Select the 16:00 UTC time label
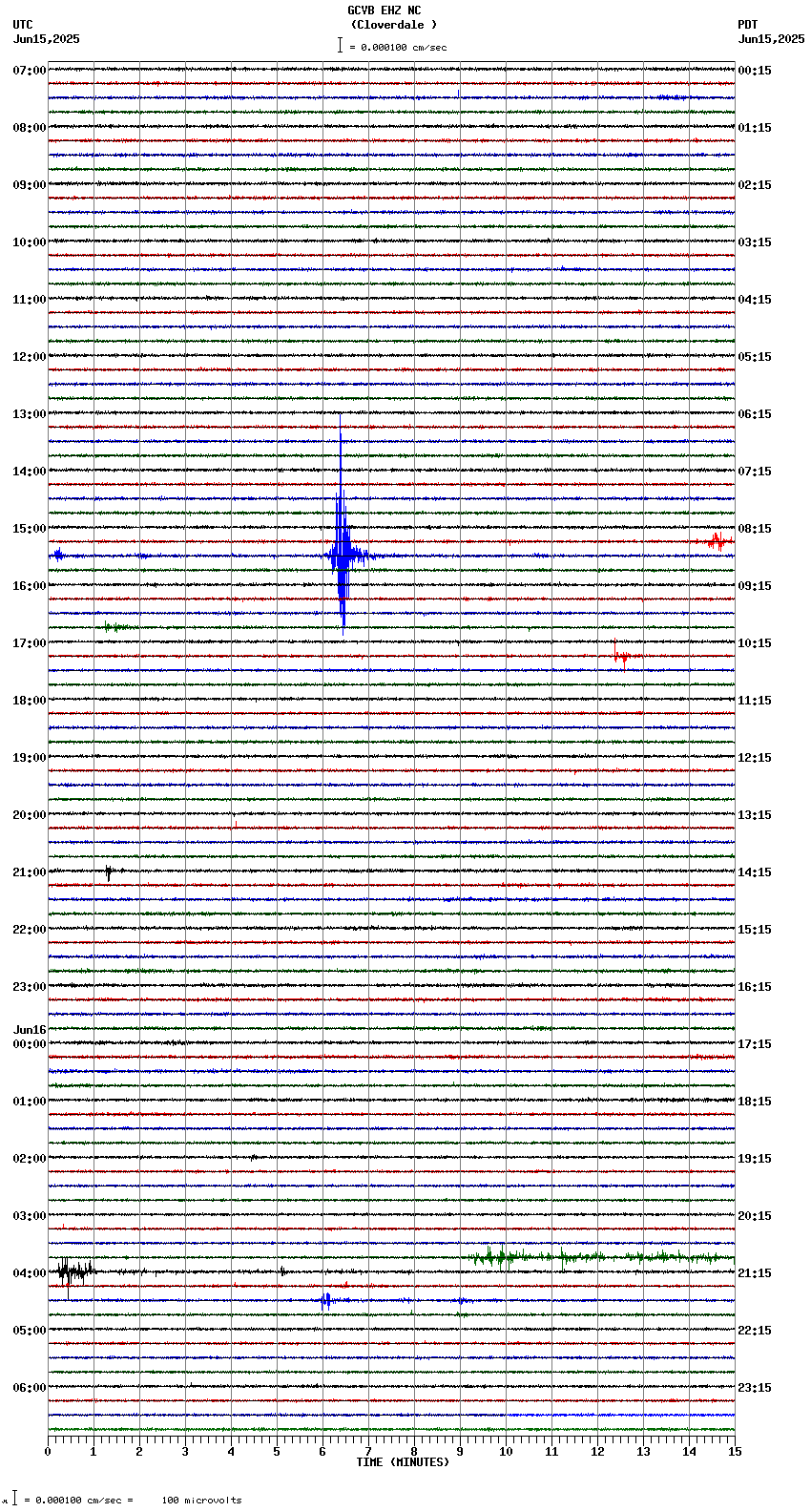Image resolution: width=811 pixels, height=1512 pixels. coord(30,586)
